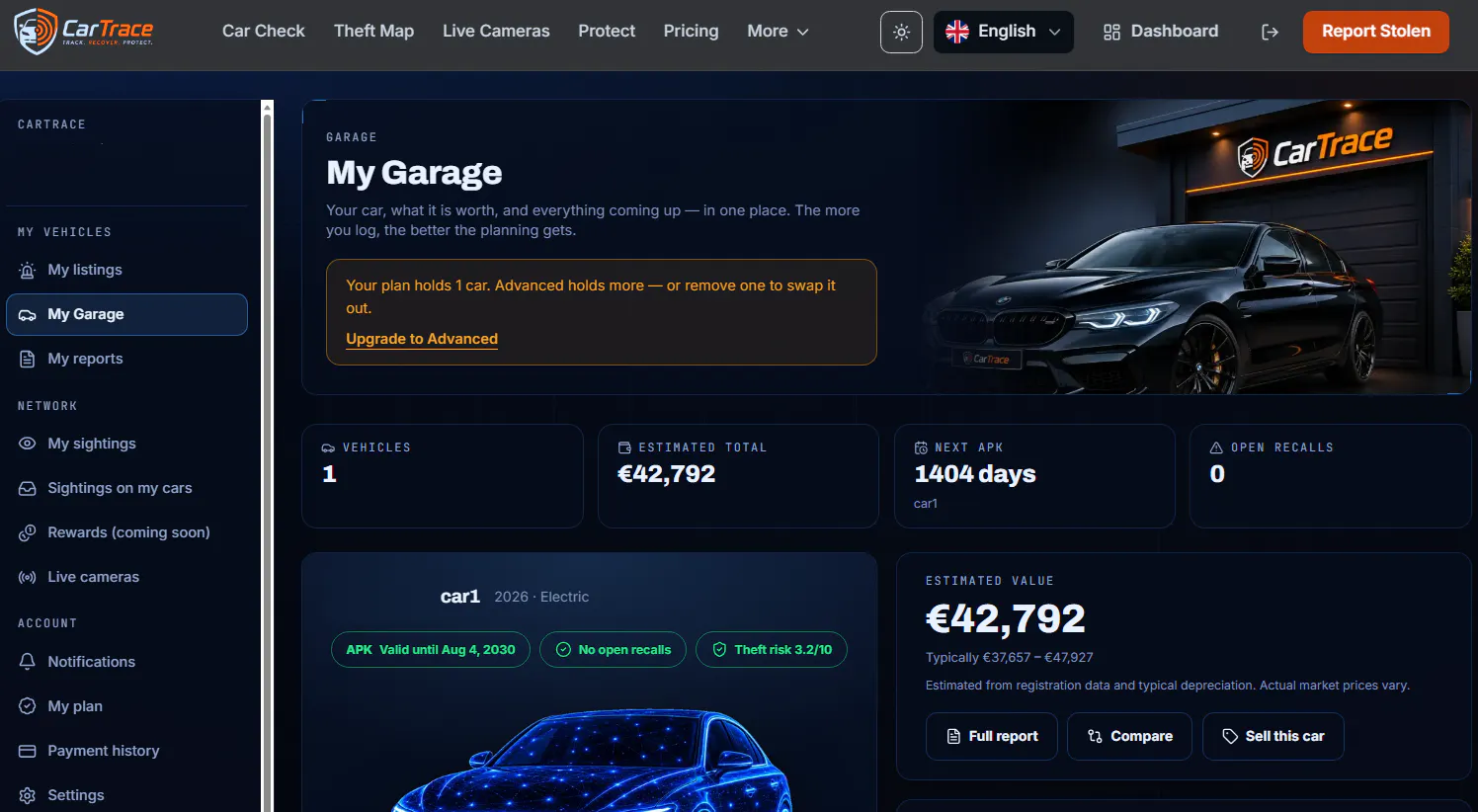1478x812 pixels.
Task: Click the Report Stolen button
Action: (x=1375, y=32)
